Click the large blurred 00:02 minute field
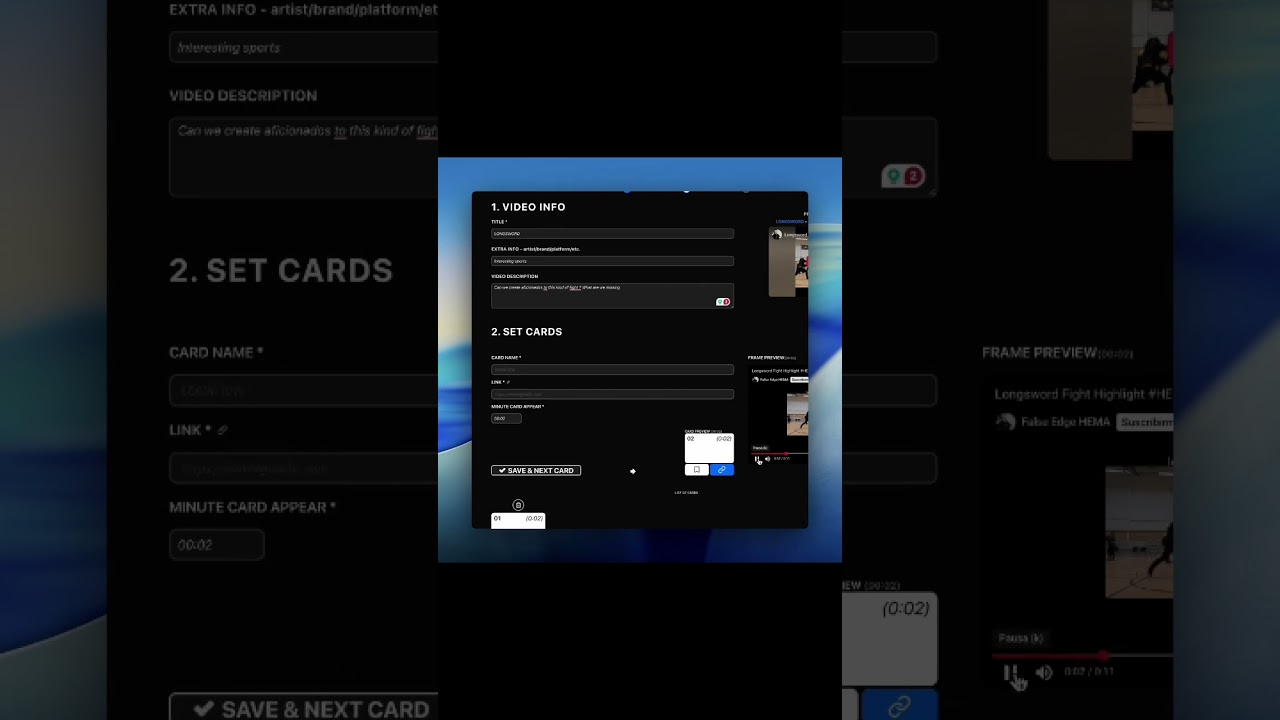 click(216, 545)
